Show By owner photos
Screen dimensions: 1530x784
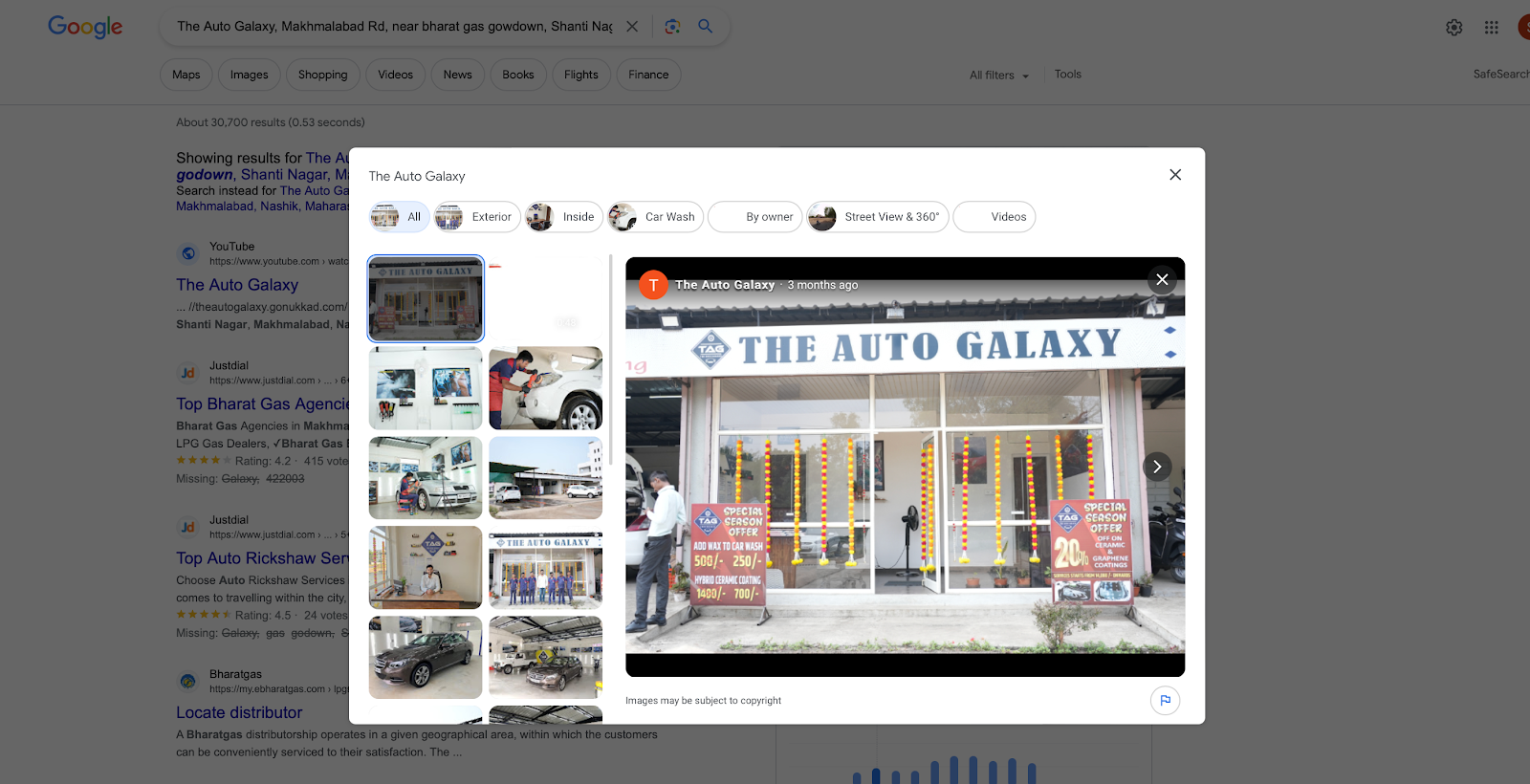[x=755, y=217]
